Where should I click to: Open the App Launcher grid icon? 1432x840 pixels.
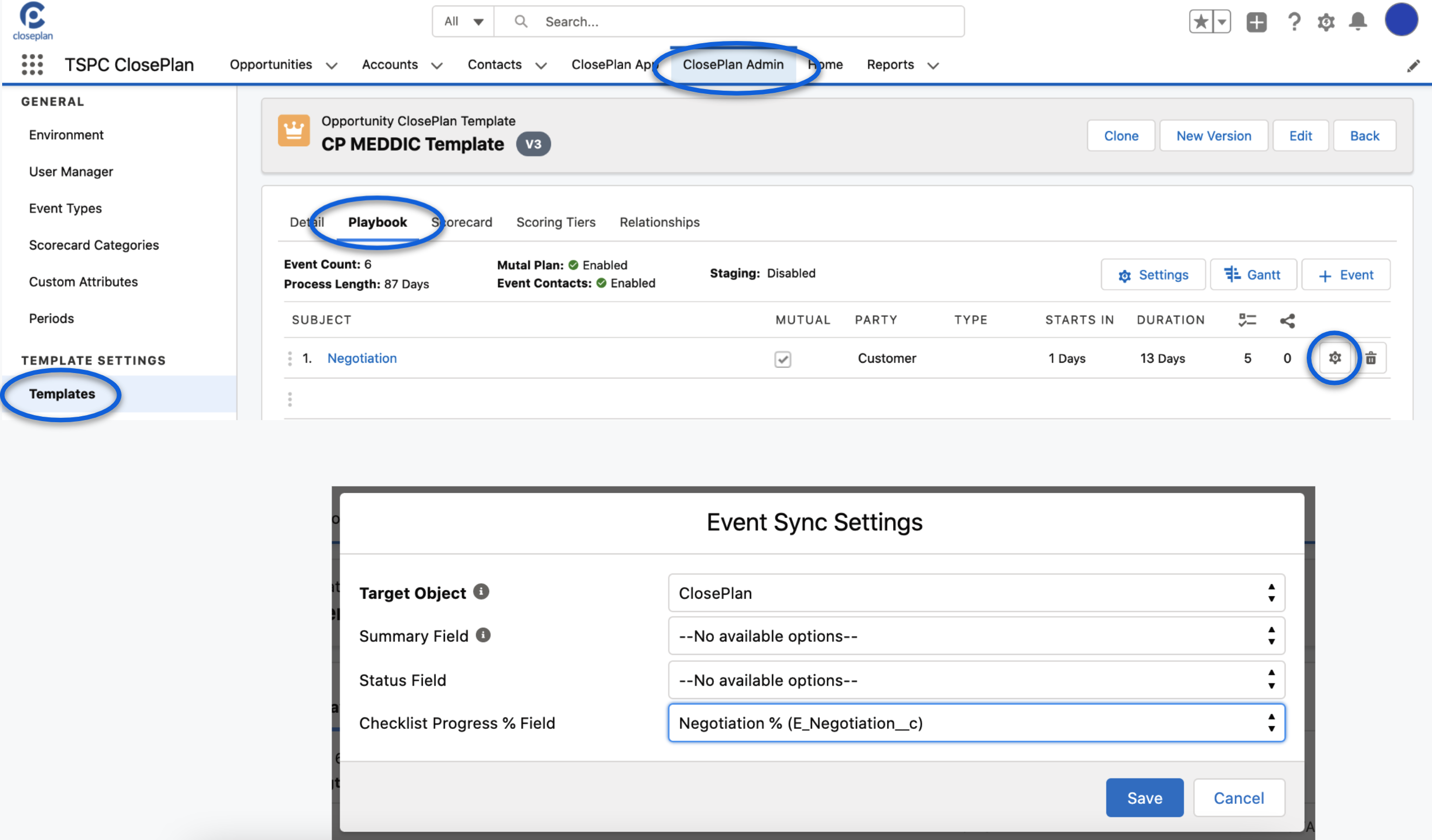click(x=32, y=64)
